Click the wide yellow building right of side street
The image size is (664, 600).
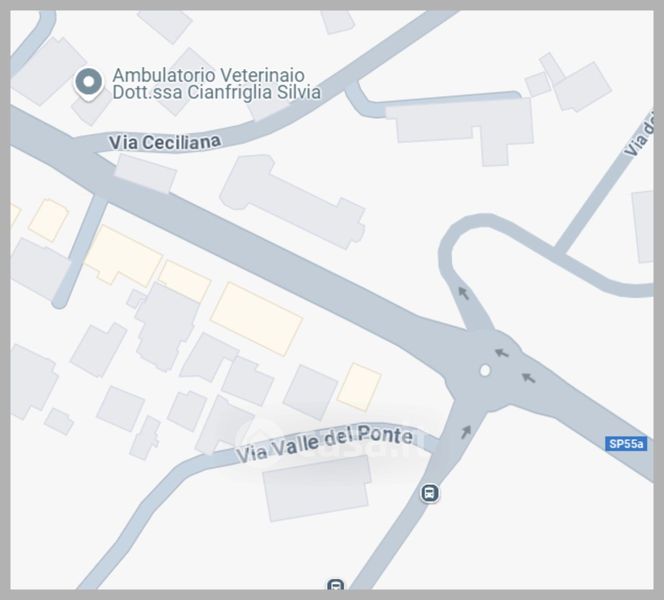point(123,256)
